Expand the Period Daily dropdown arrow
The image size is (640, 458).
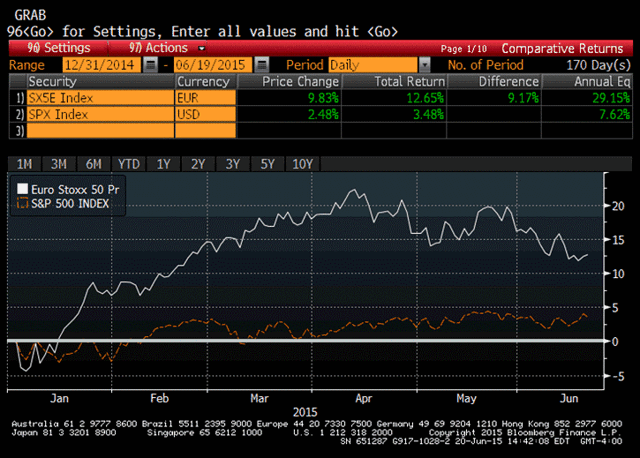point(424,64)
